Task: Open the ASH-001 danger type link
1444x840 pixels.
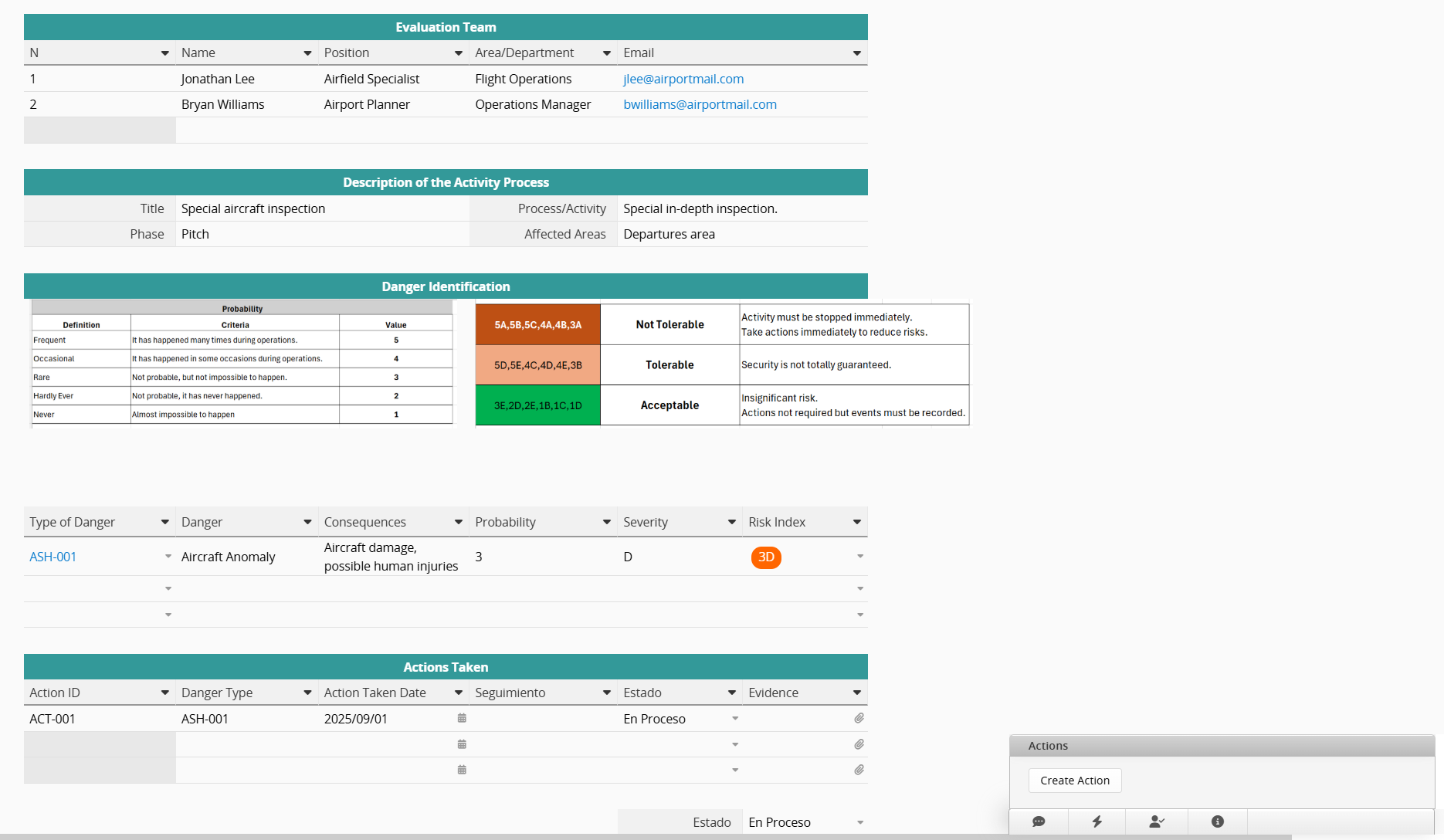Action: click(x=53, y=557)
